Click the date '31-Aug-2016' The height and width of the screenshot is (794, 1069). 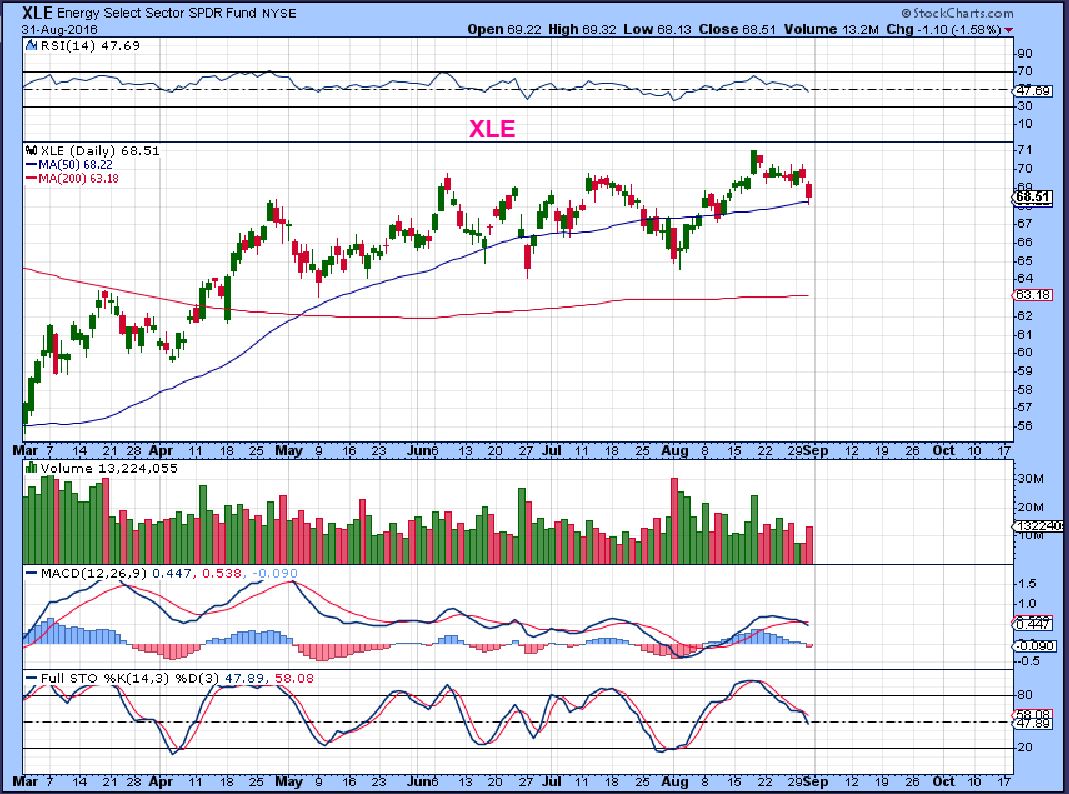59,30
